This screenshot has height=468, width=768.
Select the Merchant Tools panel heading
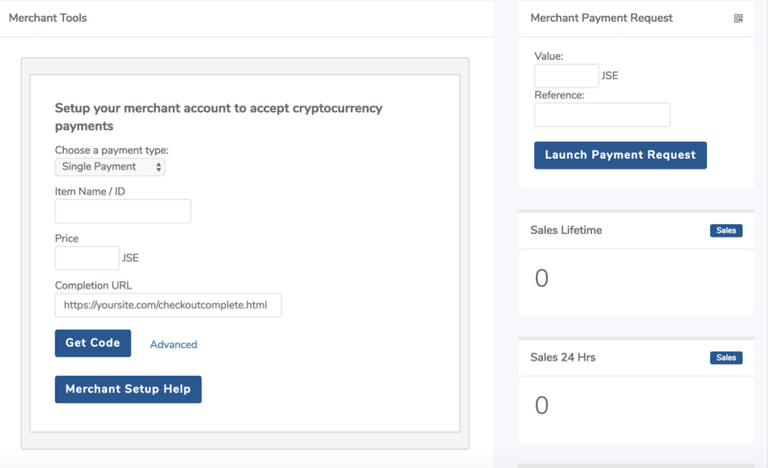coord(48,18)
